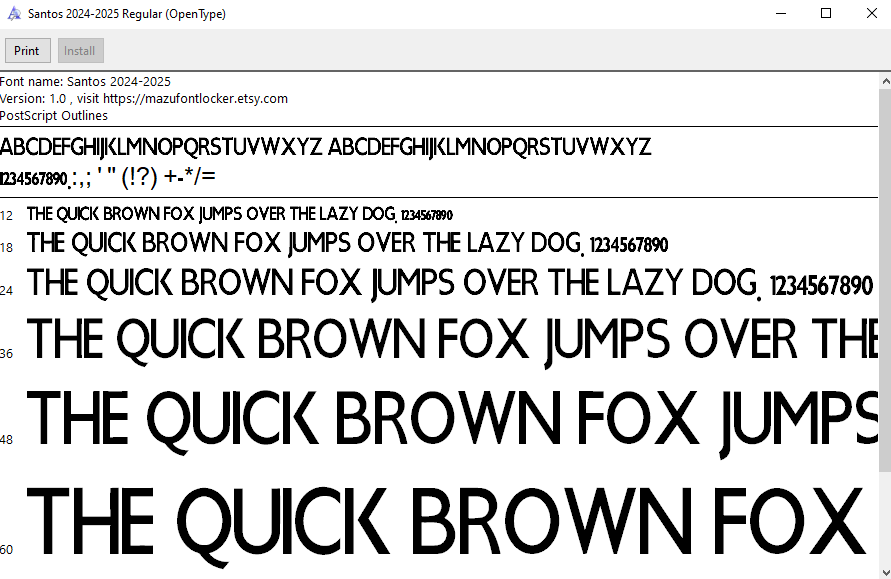Click the vertical scrollbar down arrow
Viewport: 891px width, 579px height.
coord(885,572)
